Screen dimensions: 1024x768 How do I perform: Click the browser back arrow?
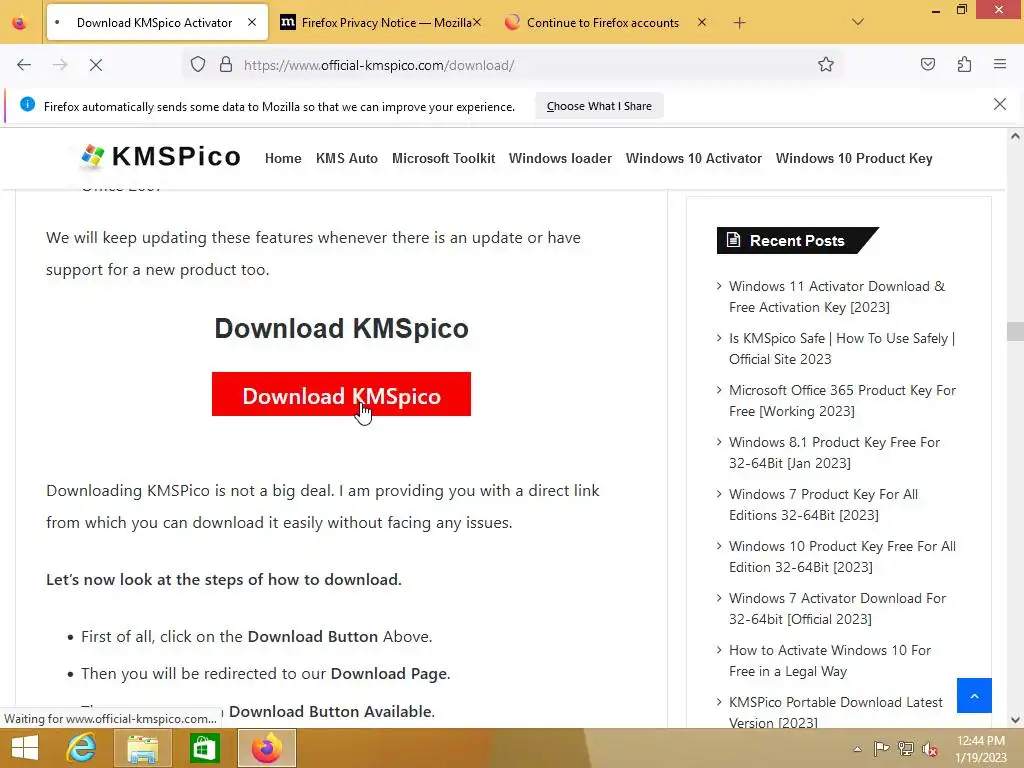(24, 65)
